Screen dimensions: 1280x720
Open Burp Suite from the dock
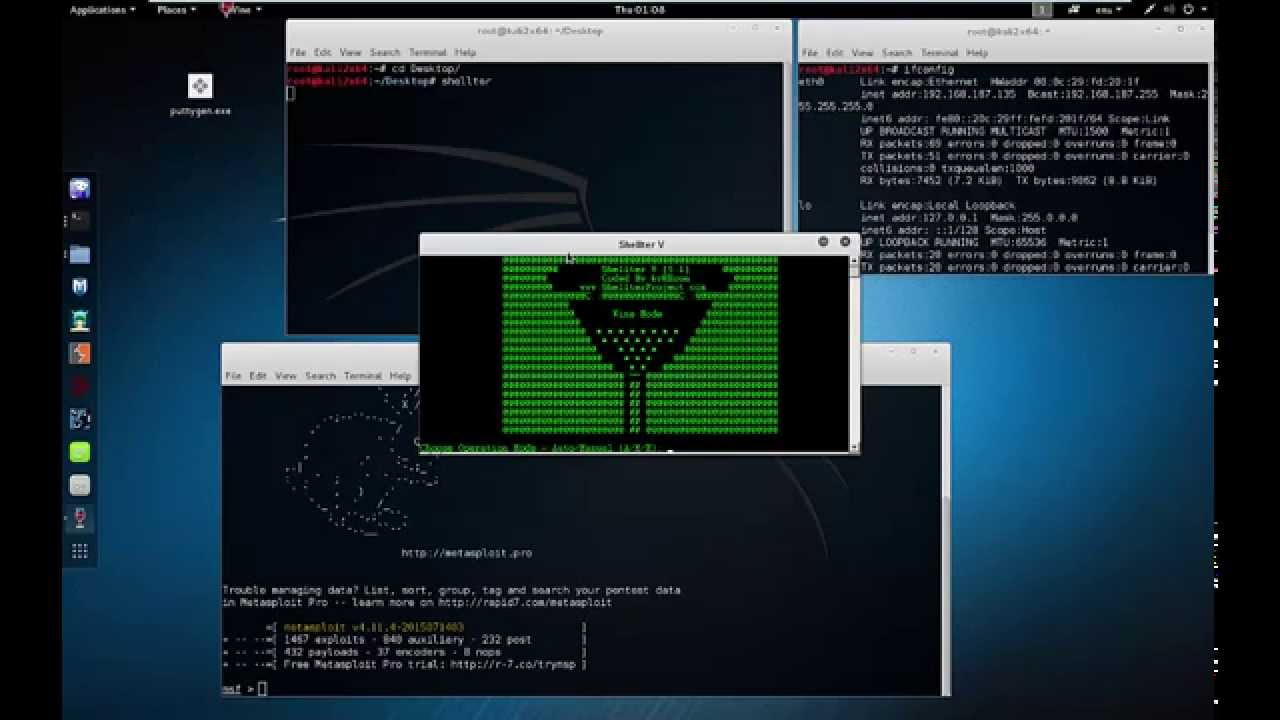click(x=78, y=353)
